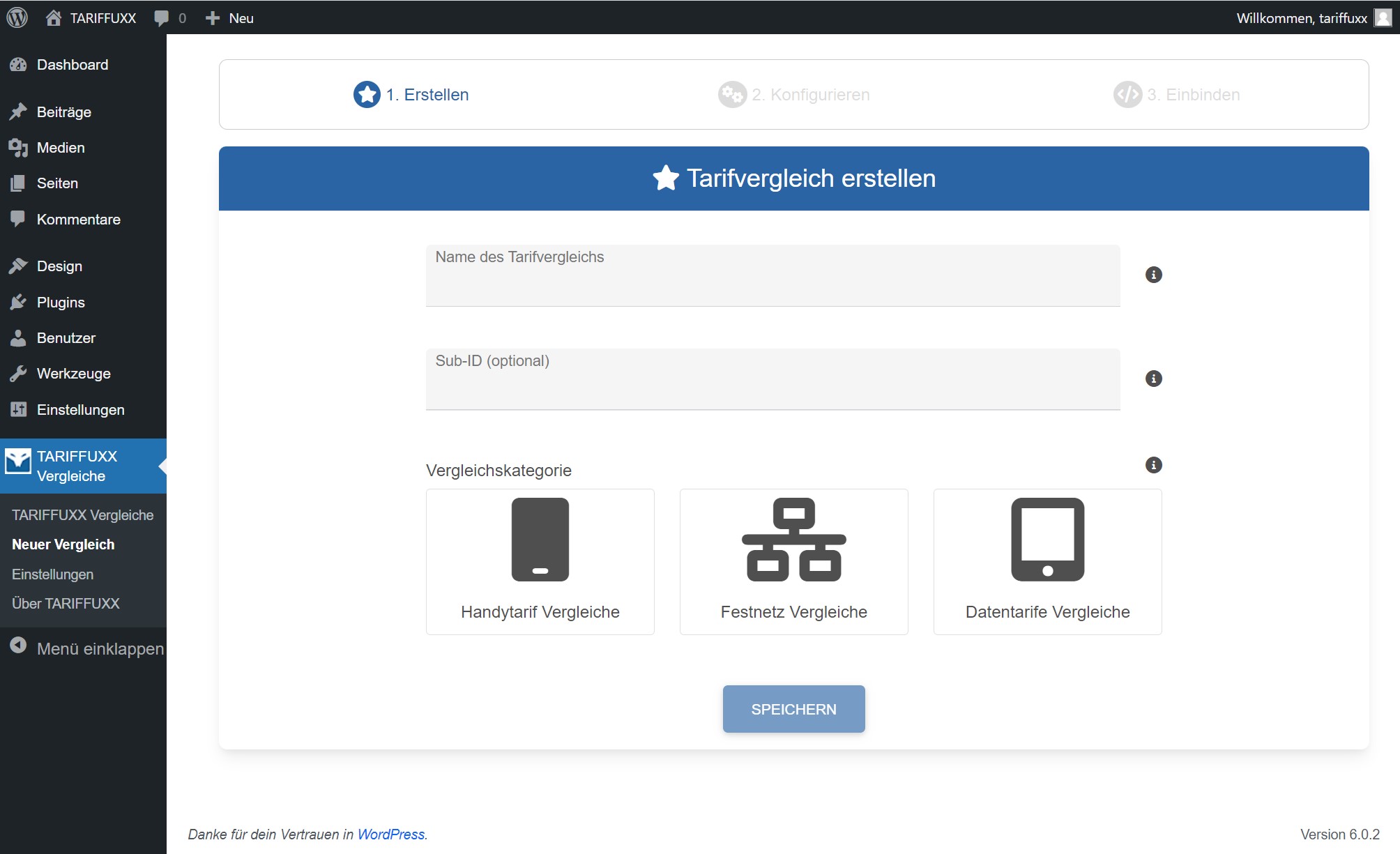
Task: Click the star icon in Tarifvergleich erstellen header
Action: click(x=666, y=178)
